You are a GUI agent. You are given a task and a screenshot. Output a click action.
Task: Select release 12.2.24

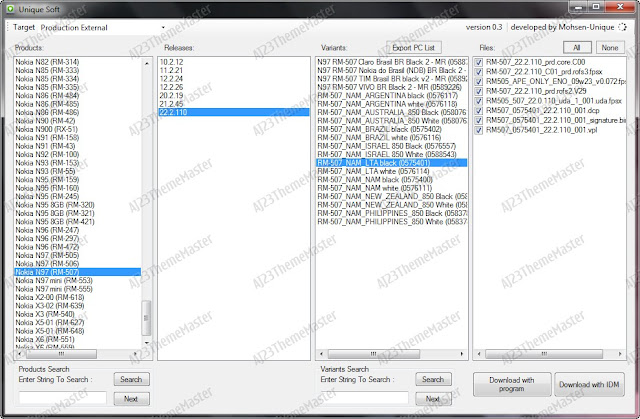[x=233, y=79]
